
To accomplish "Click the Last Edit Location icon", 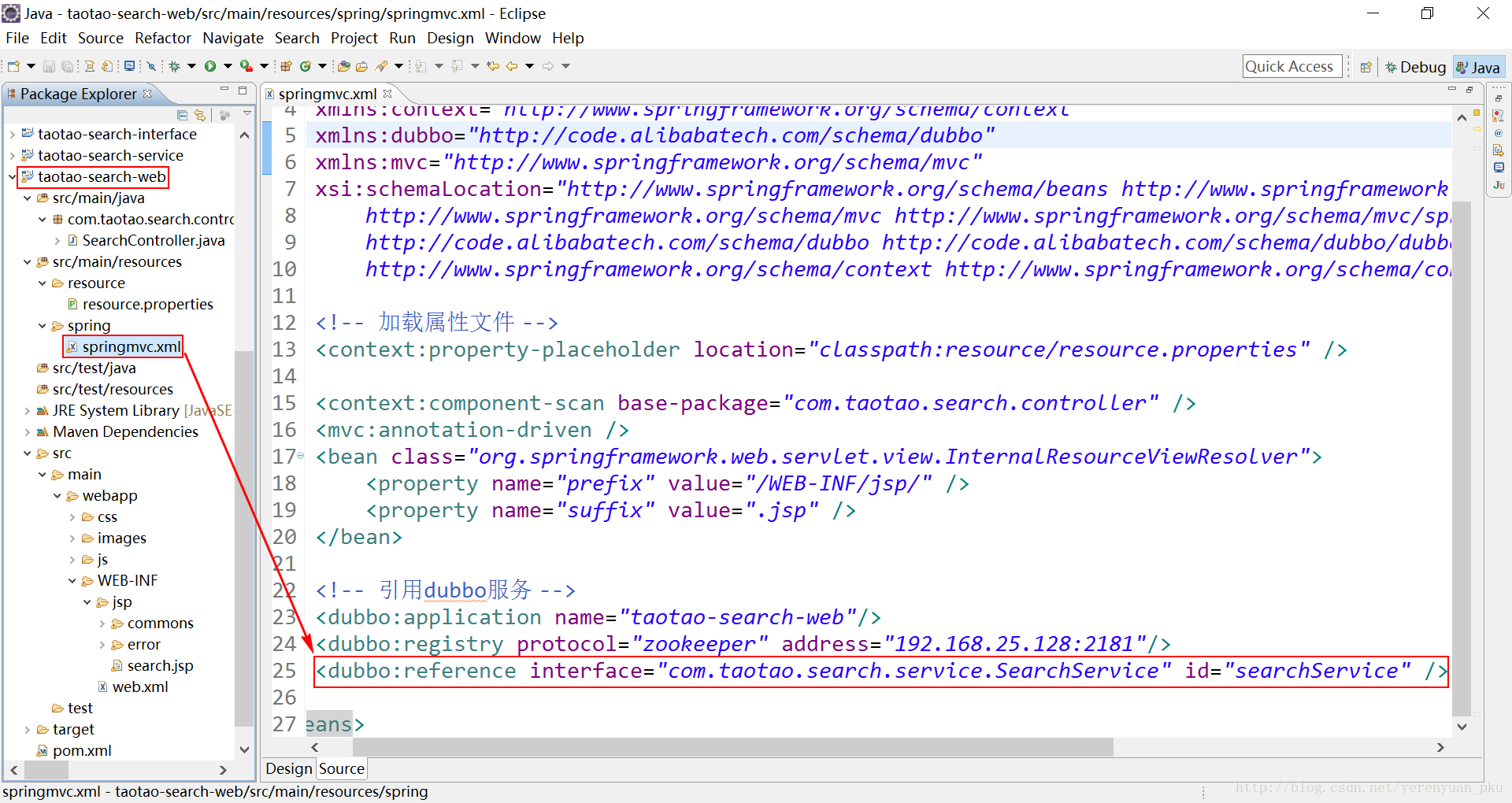I will click(x=492, y=67).
